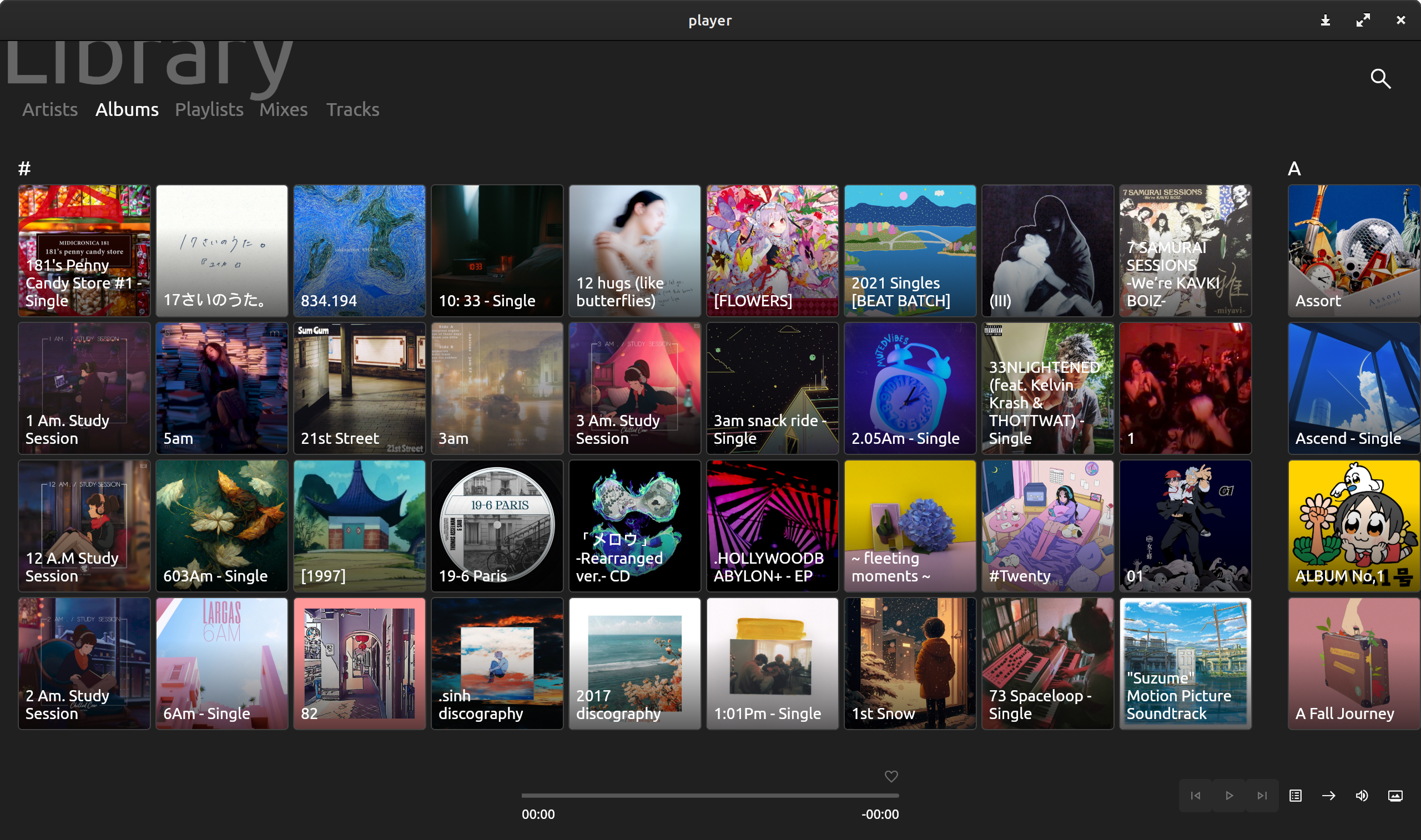
Task: Click the cover art view icon
Action: [1395, 795]
